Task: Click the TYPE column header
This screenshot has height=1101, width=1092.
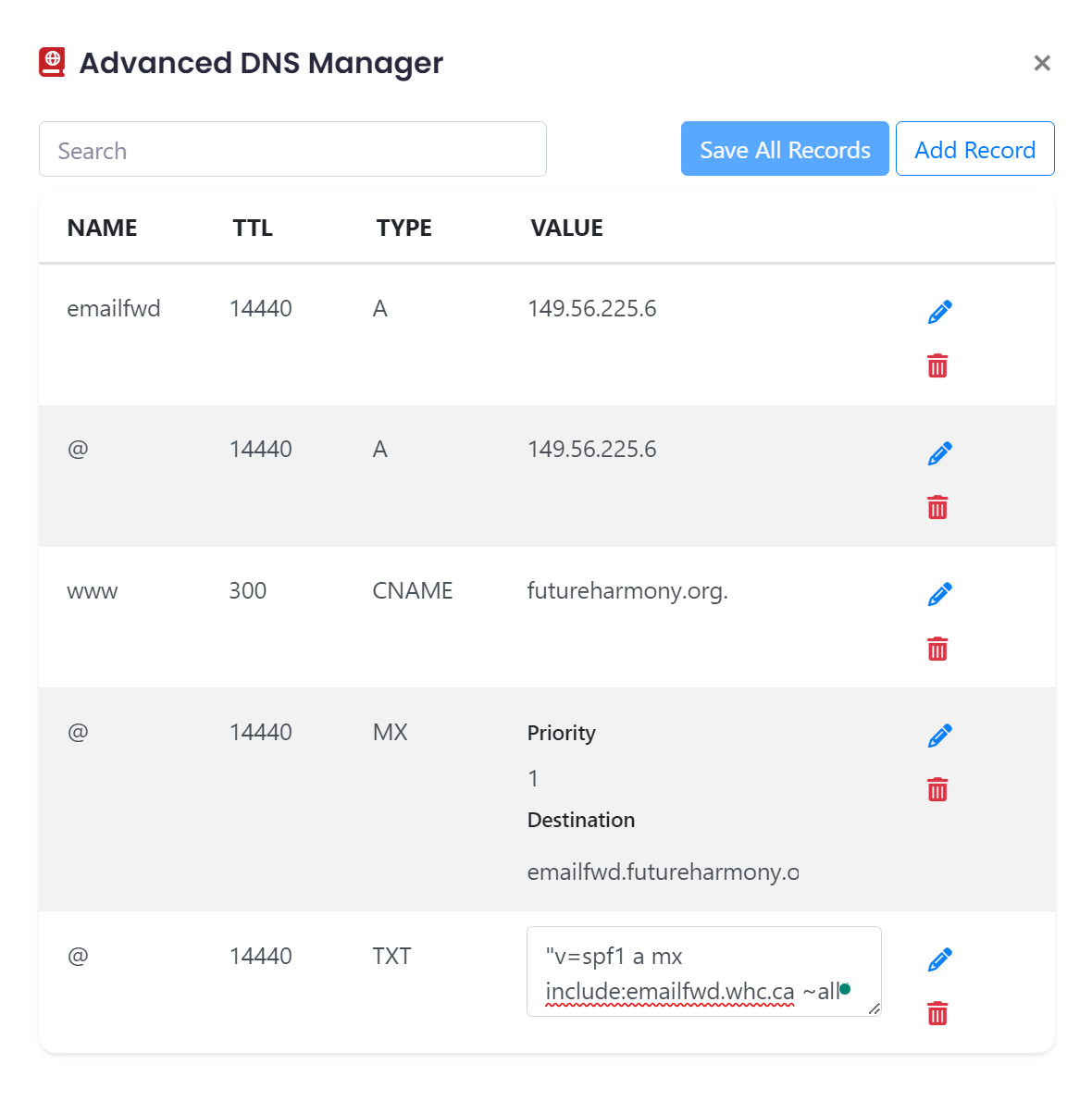Action: [x=403, y=229]
